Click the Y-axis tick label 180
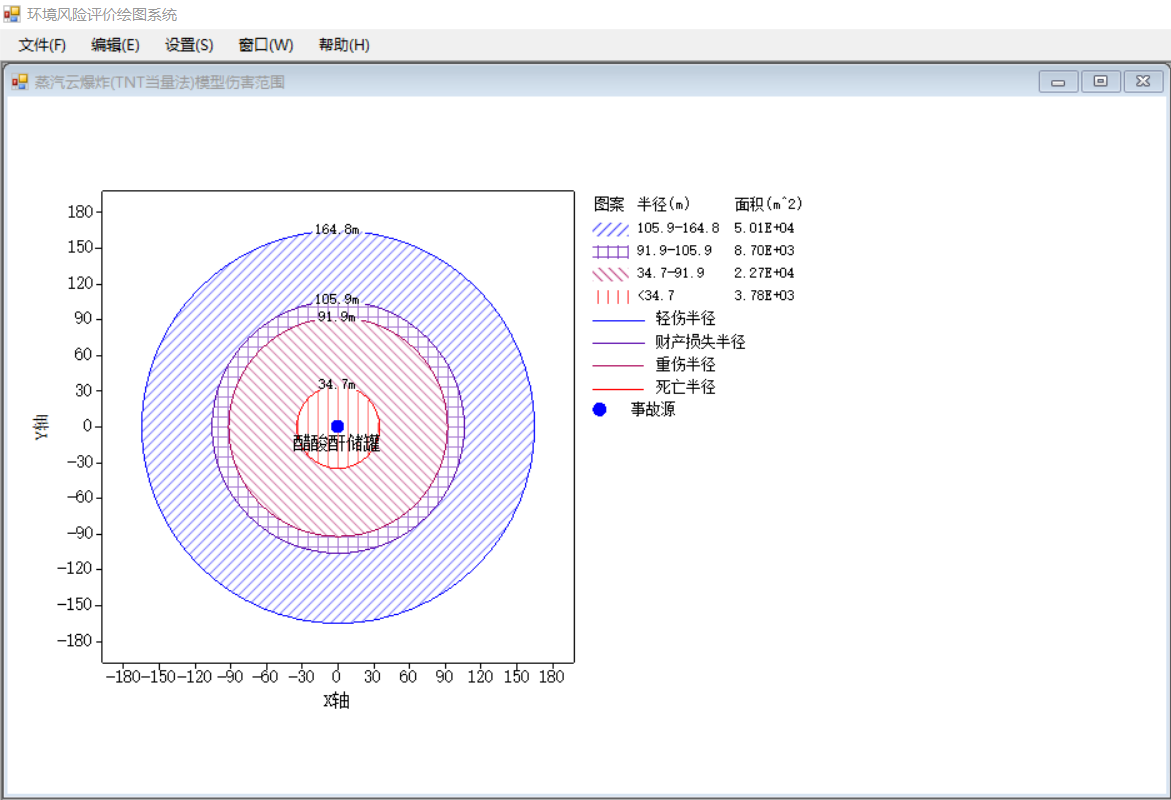The image size is (1171, 800). (81, 212)
